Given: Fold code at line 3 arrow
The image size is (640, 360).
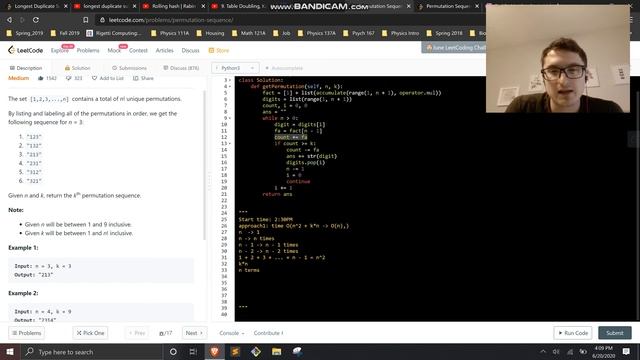Looking at the screenshot, I should (x=230, y=80).
